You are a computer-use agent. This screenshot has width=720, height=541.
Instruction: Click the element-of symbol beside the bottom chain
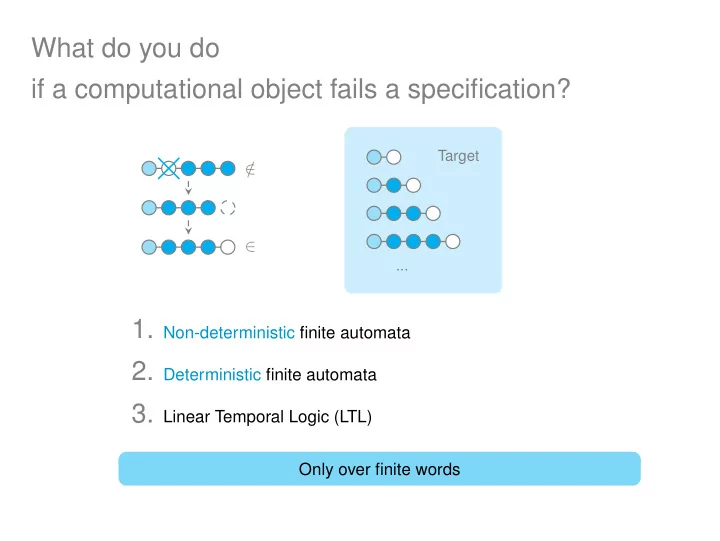click(250, 247)
